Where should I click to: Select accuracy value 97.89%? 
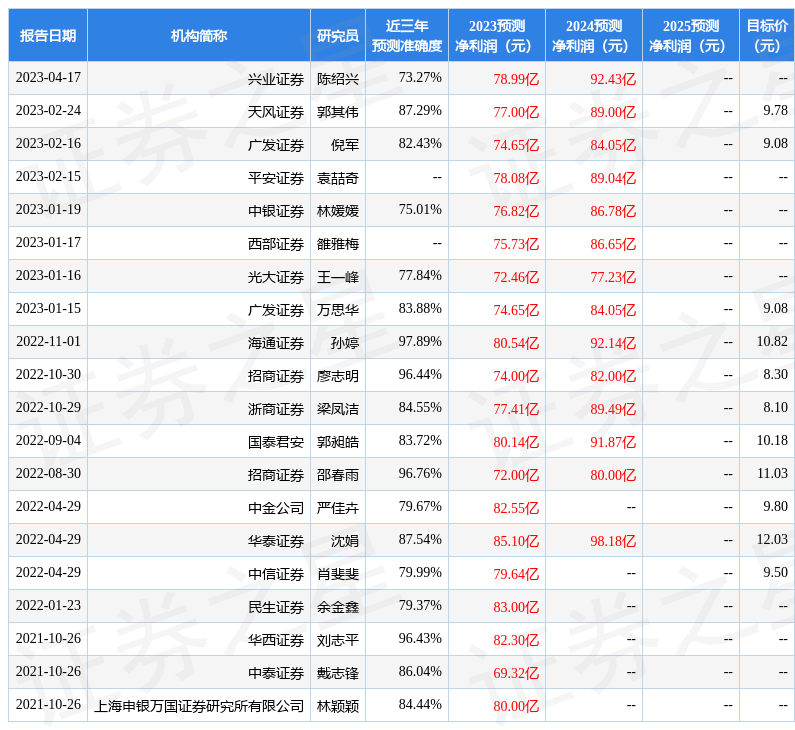[x=420, y=341]
